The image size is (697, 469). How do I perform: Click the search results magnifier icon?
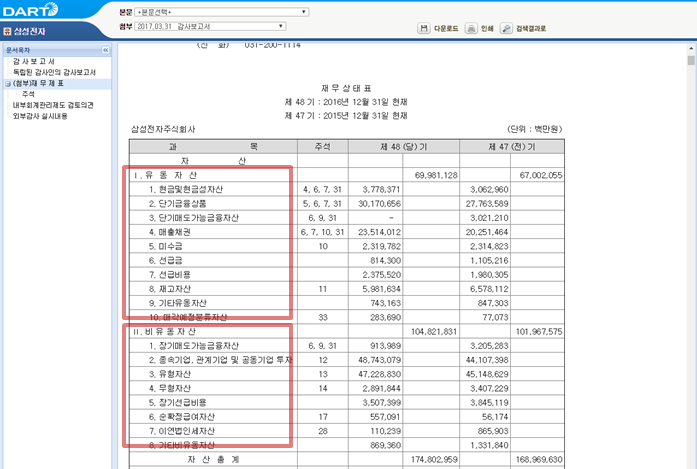coord(506,28)
